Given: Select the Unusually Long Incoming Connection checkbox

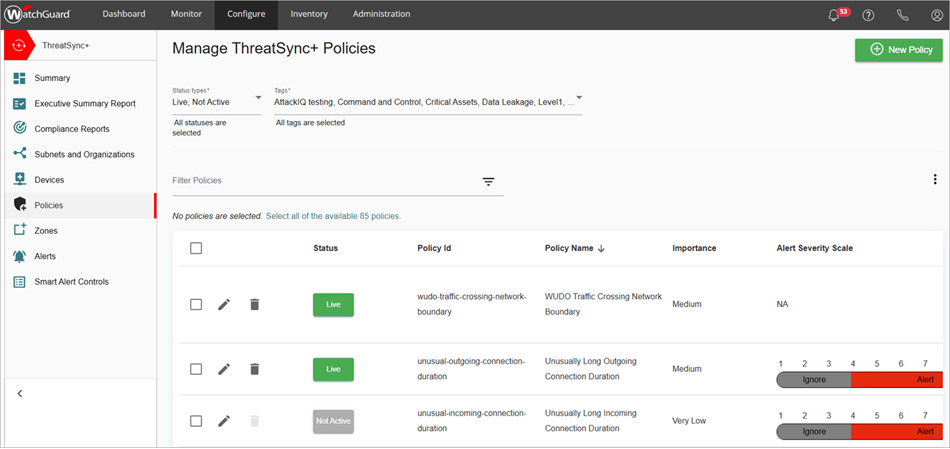Looking at the screenshot, I should 196,421.
